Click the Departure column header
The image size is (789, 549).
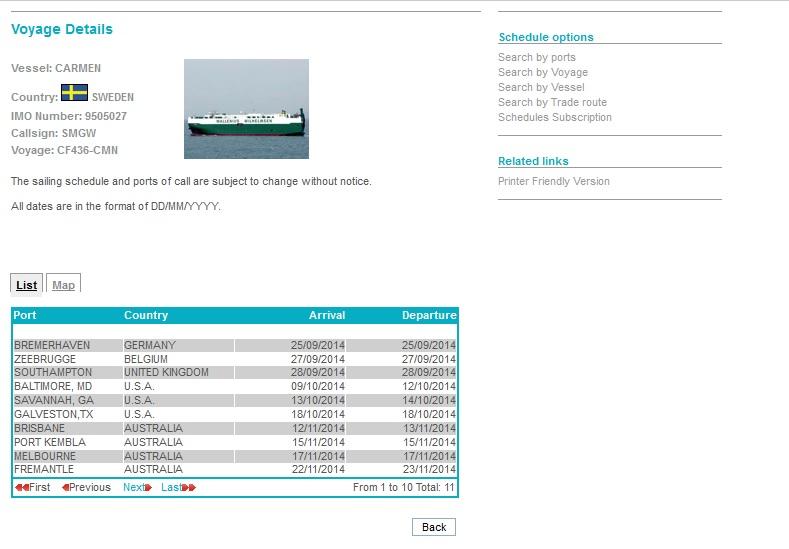click(429, 315)
